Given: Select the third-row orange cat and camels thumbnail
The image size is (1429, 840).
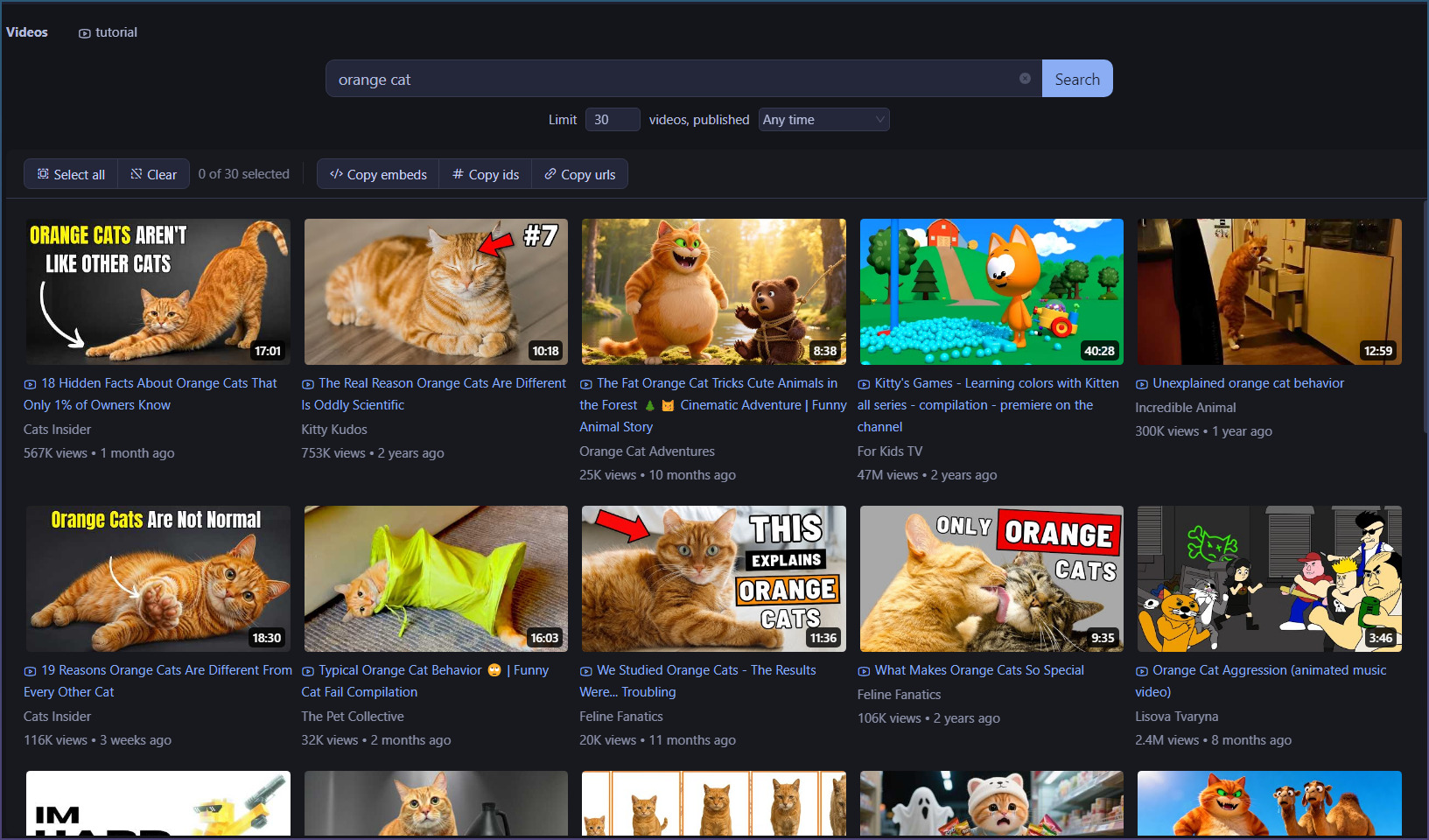Looking at the screenshot, I should pos(1270,803).
